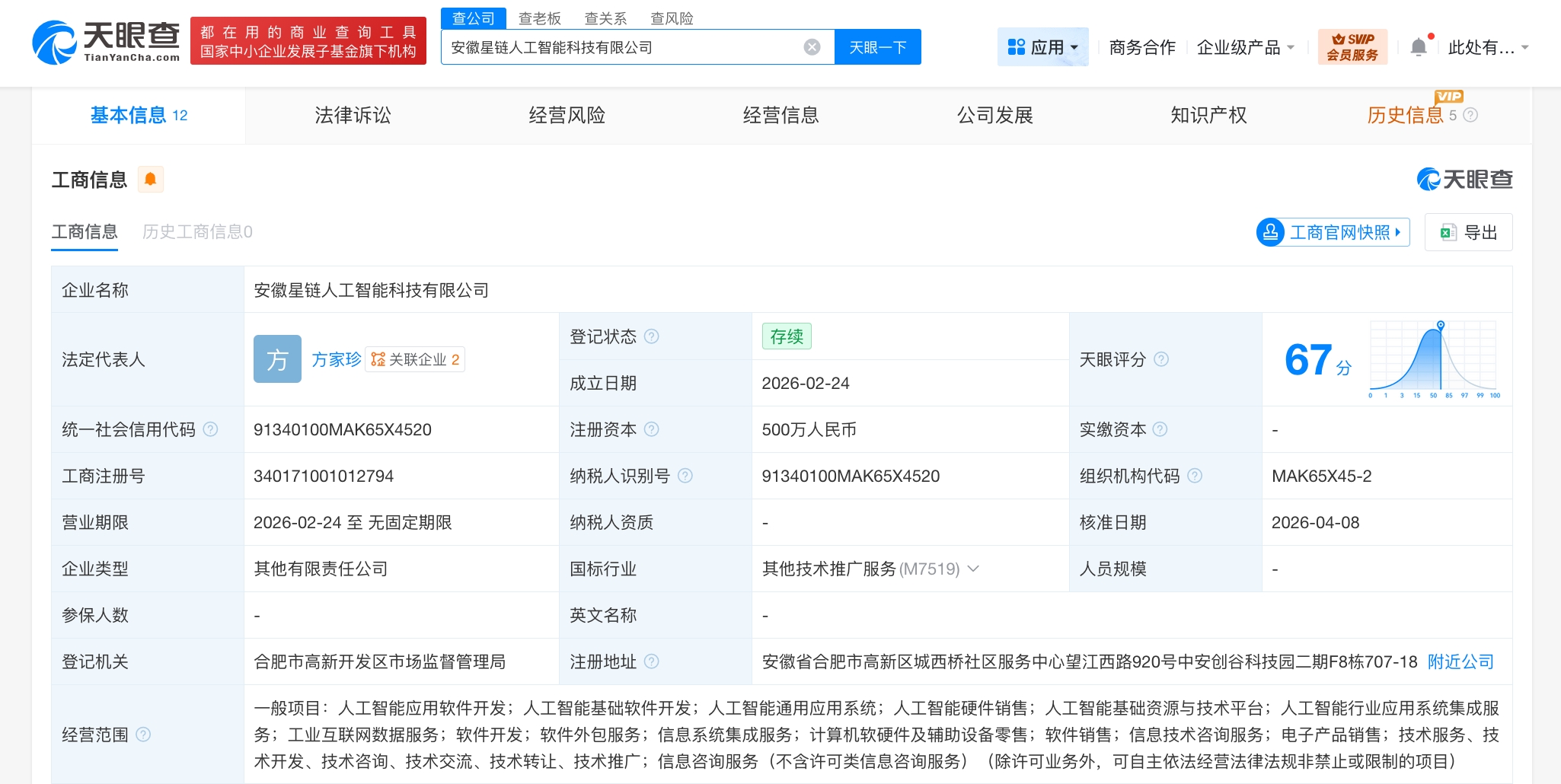The height and width of the screenshot is (784, 1561).
Task: Click the Excel export icon beside 导出
Action: [x=1451, y=232]
